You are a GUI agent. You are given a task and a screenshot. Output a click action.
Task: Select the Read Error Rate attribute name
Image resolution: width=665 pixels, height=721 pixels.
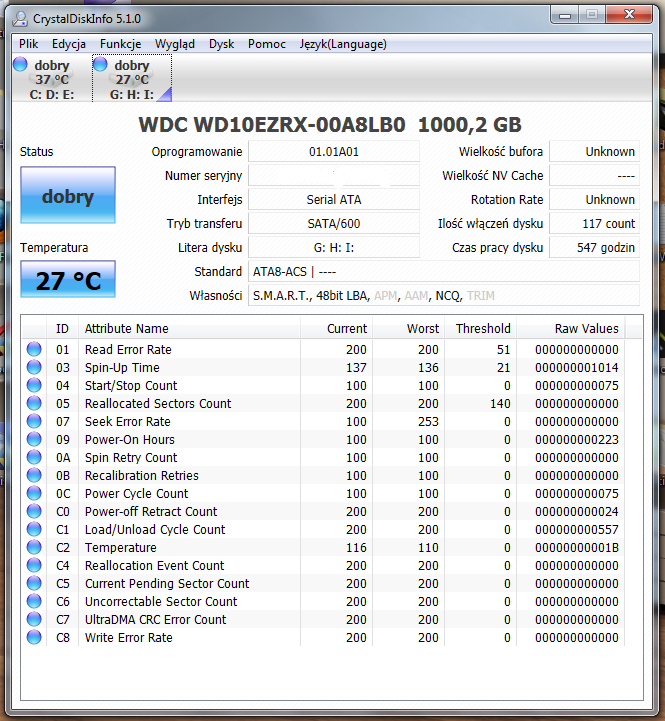click(128, 349)
